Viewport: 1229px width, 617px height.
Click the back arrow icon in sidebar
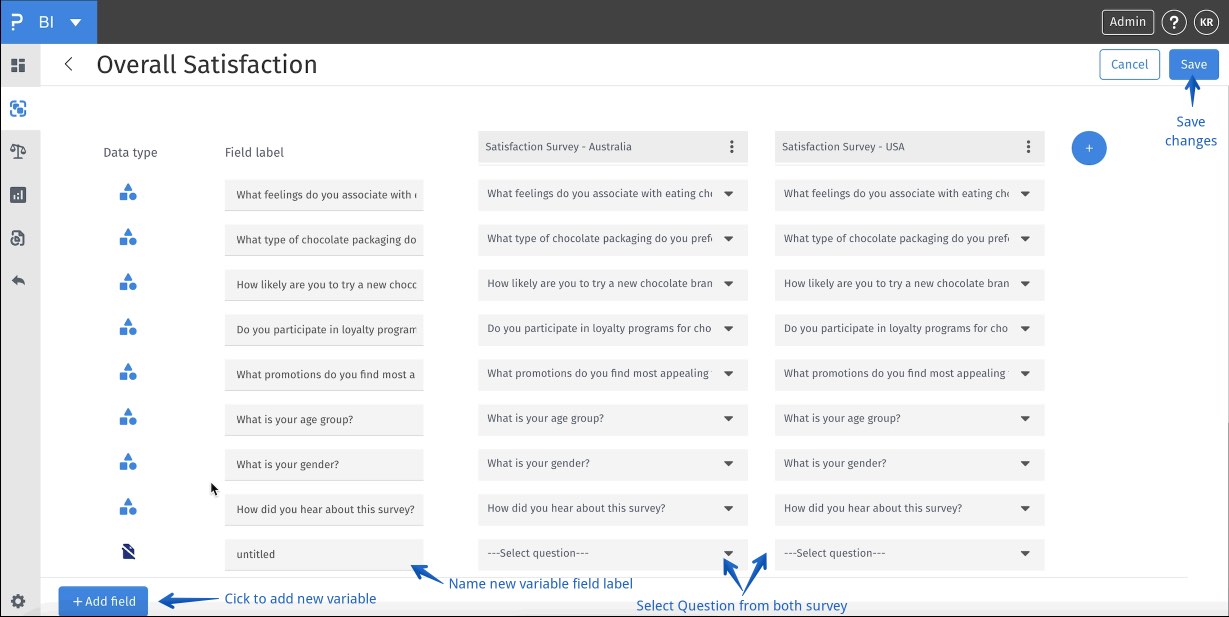[x=18, y=281]
